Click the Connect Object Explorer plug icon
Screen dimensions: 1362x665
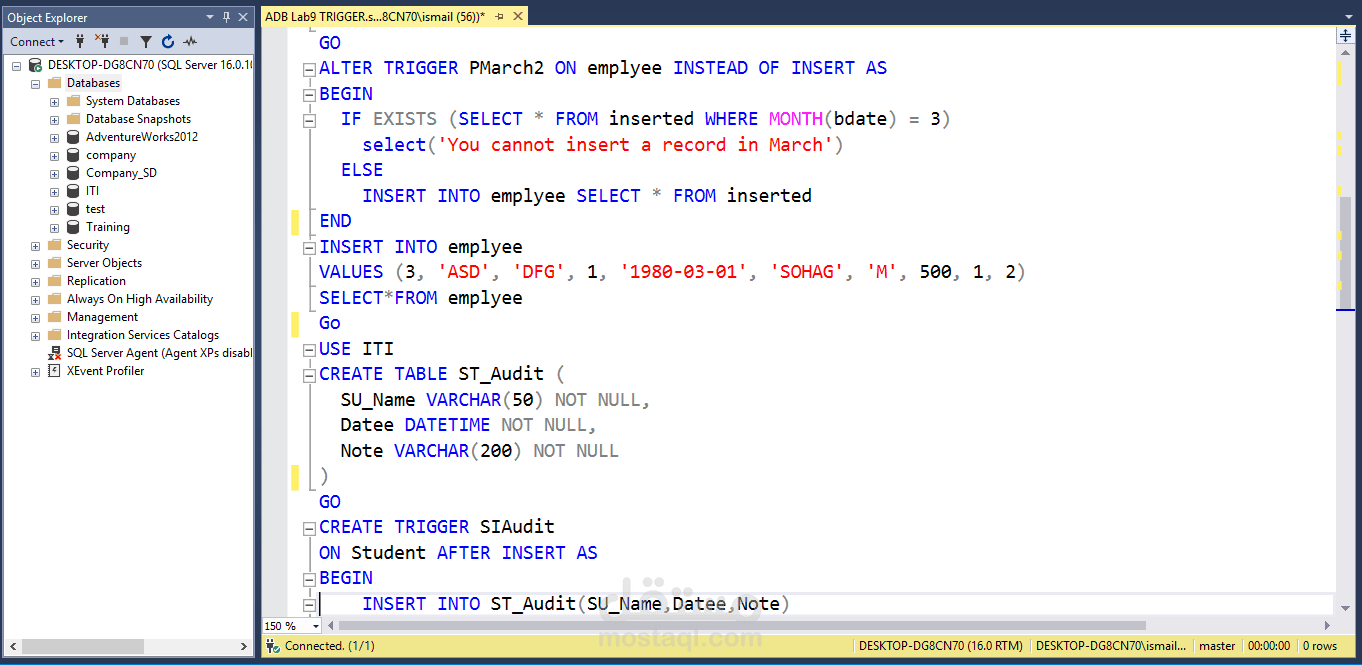pos(80,41)
